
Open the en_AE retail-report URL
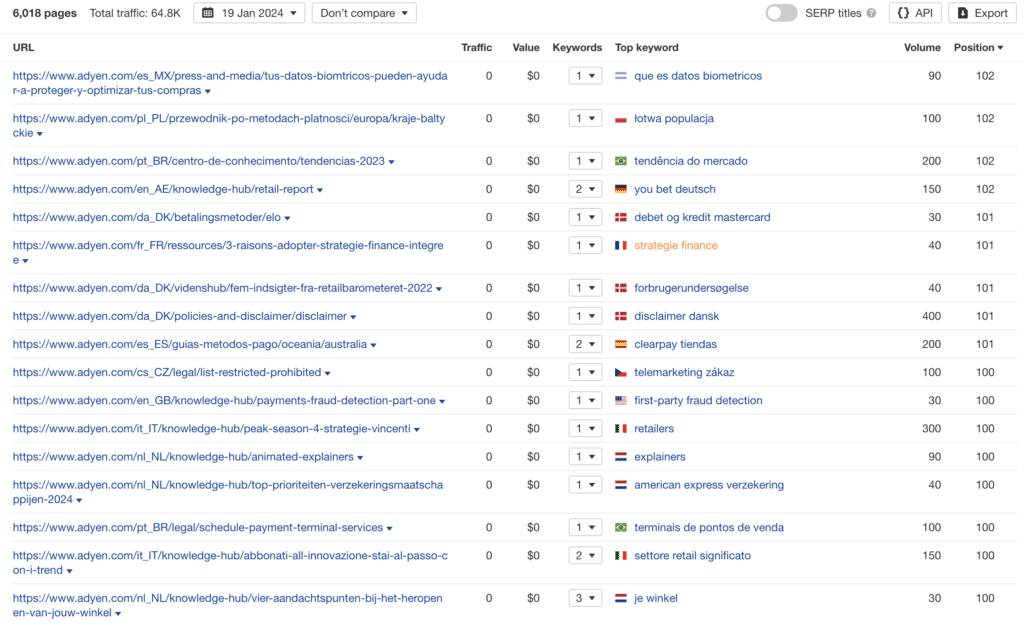tap(163, 189)
